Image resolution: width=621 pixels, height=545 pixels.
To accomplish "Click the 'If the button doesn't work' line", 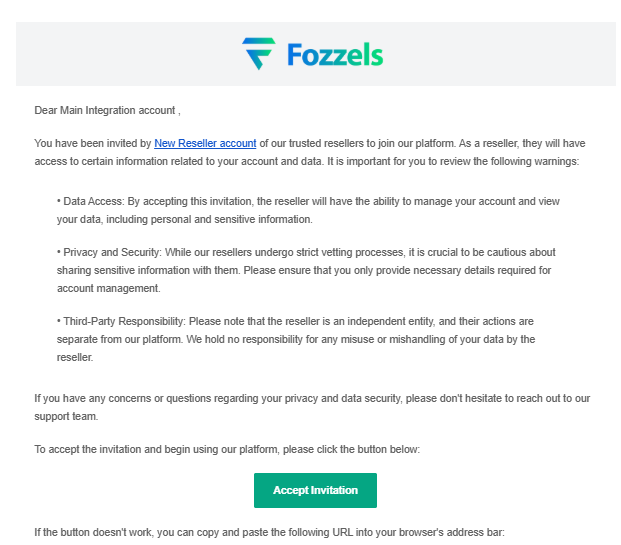I will [x=269, y=532].
